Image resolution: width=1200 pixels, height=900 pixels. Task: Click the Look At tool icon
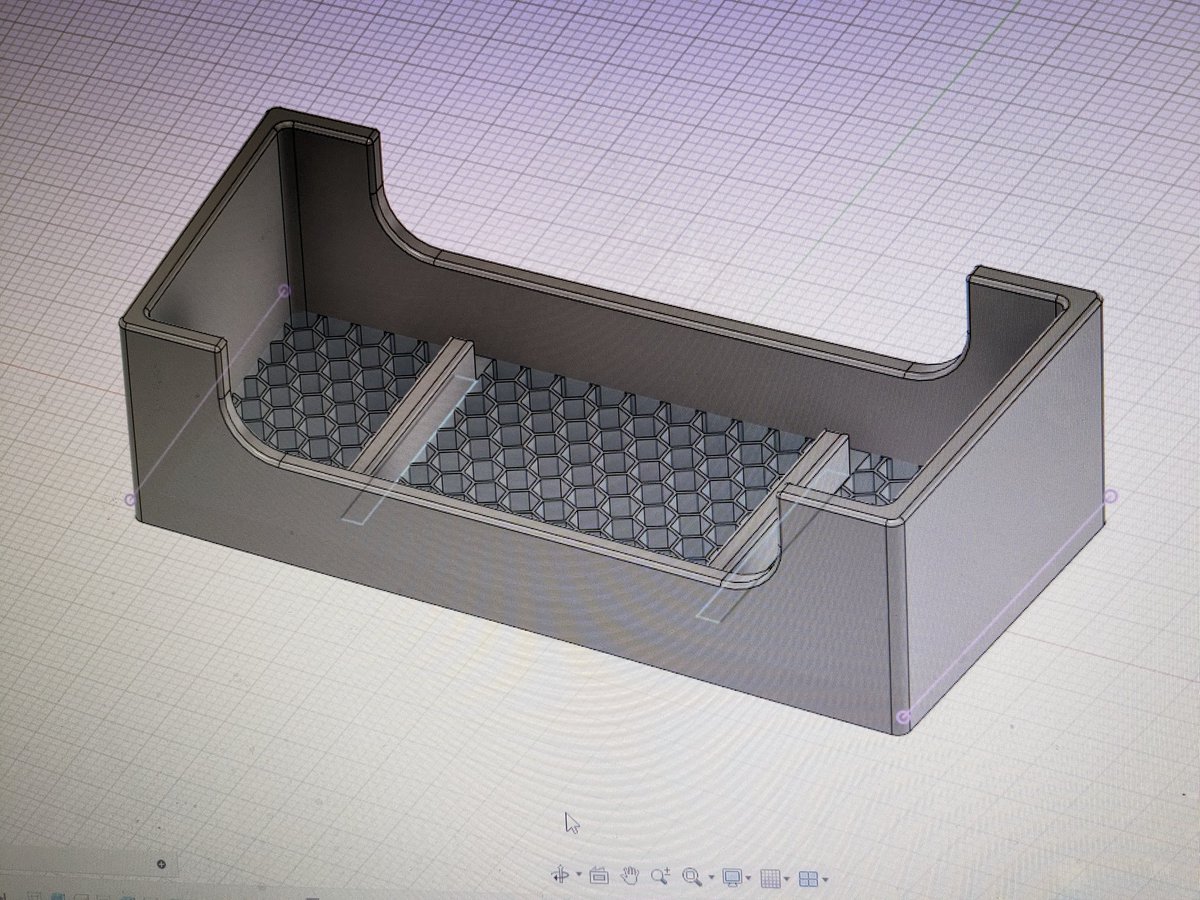click(598, 877)
